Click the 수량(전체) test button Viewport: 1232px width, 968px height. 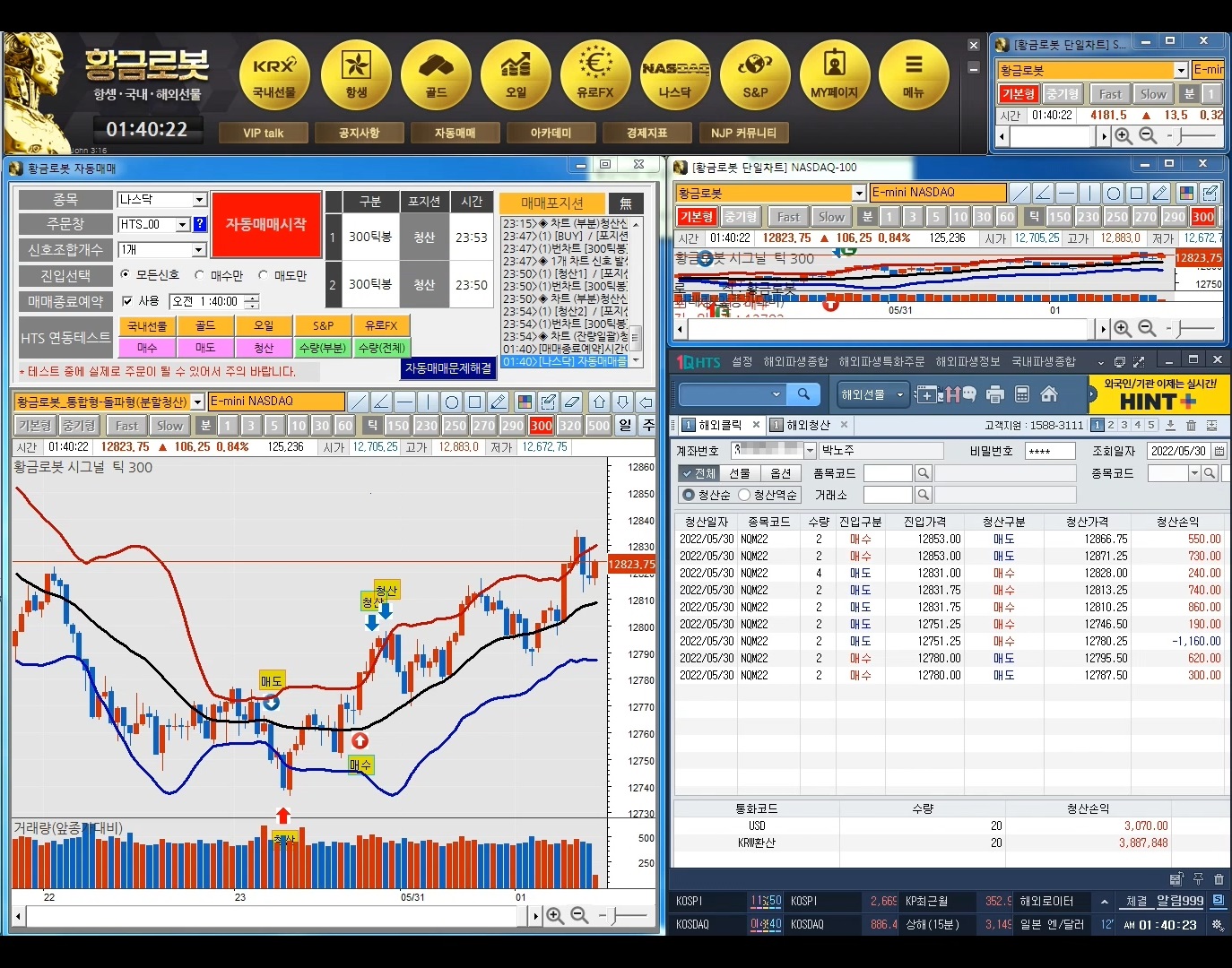coord(382,348)
